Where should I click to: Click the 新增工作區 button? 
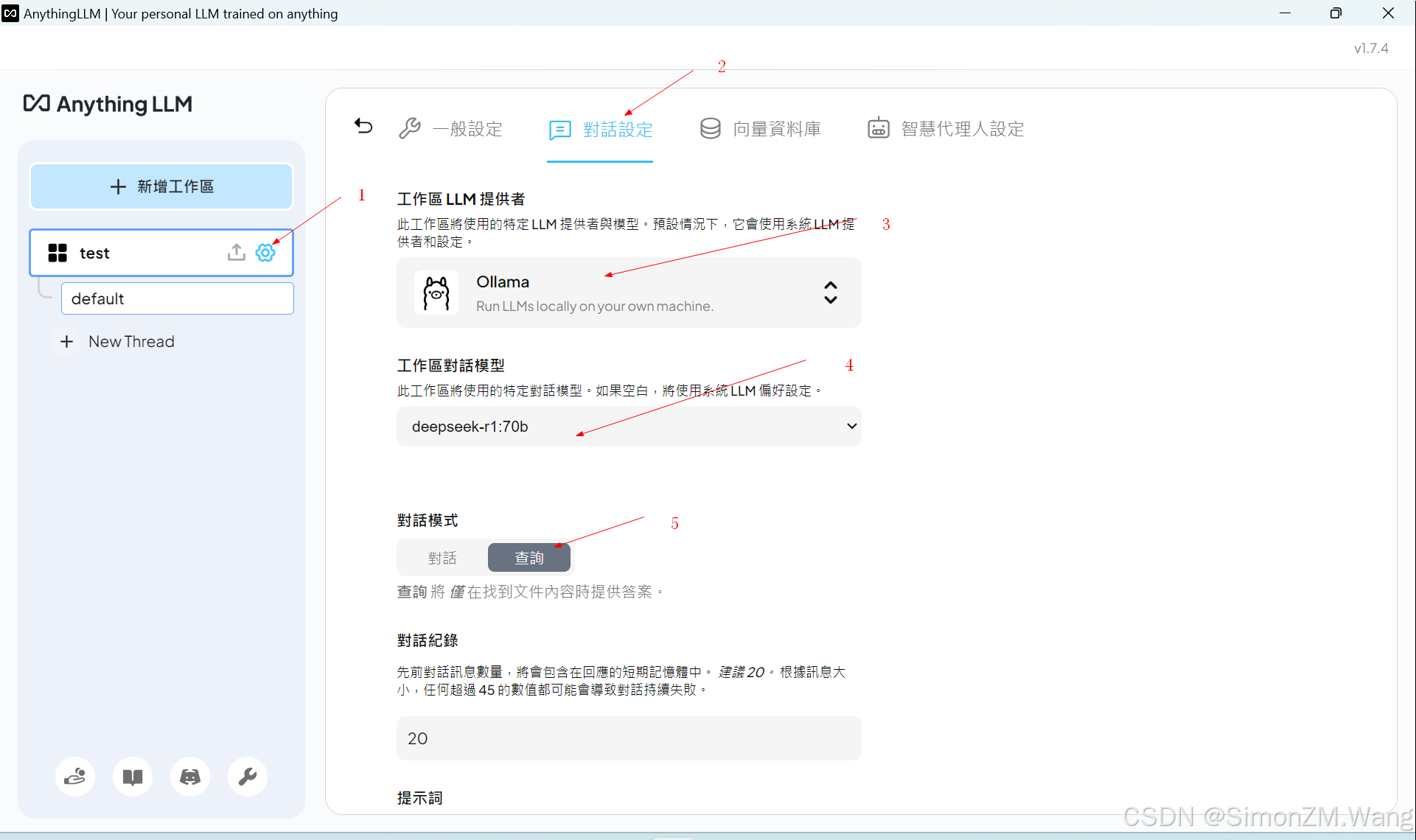coord(161,186)
